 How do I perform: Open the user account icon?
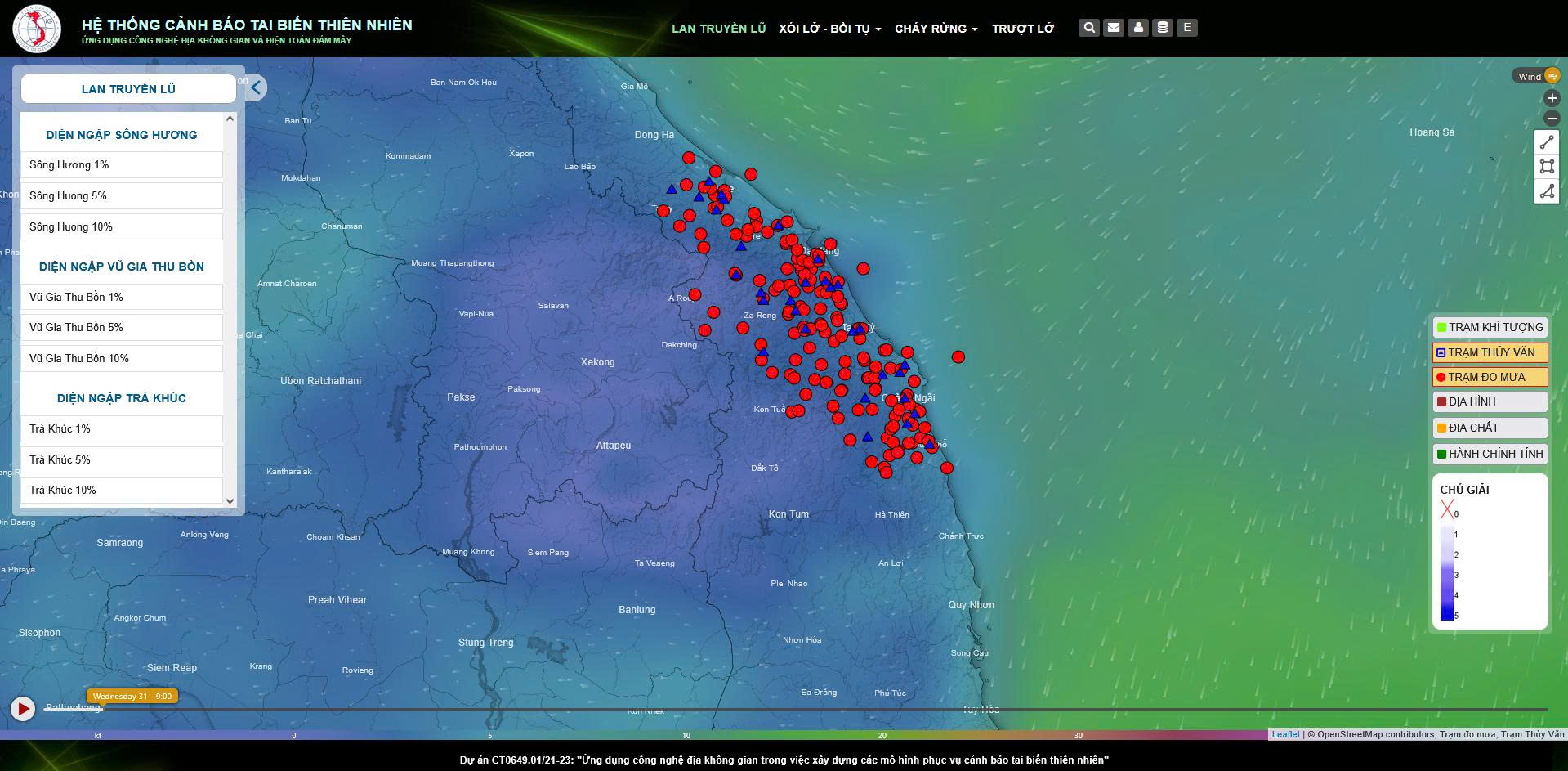1137,27
